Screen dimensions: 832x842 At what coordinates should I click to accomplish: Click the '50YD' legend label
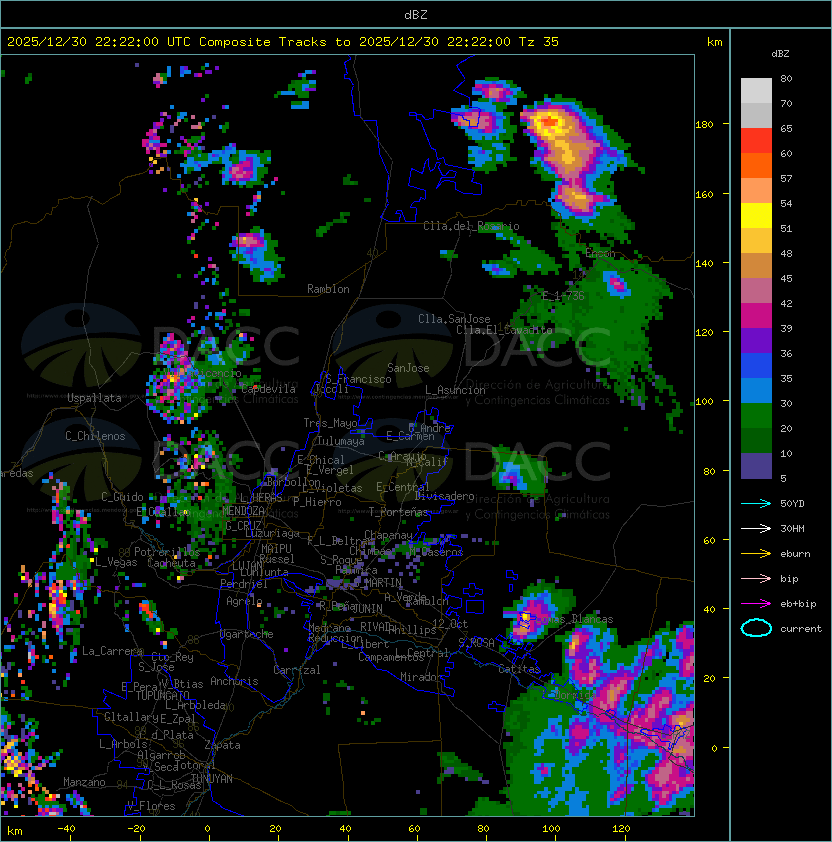[x=792, y=503]
